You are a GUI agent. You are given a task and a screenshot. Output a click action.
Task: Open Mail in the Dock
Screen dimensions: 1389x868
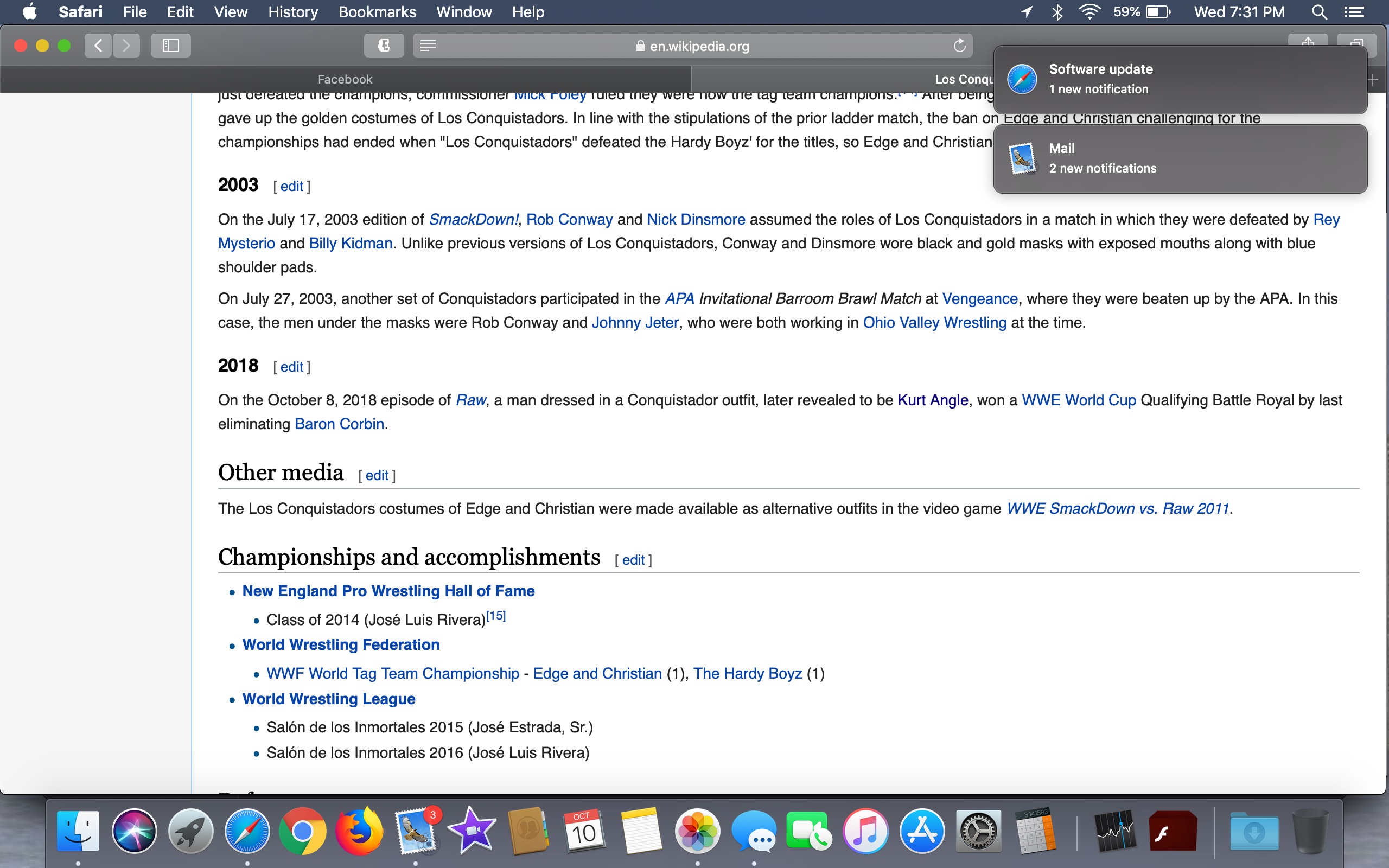tap(416, 831)
